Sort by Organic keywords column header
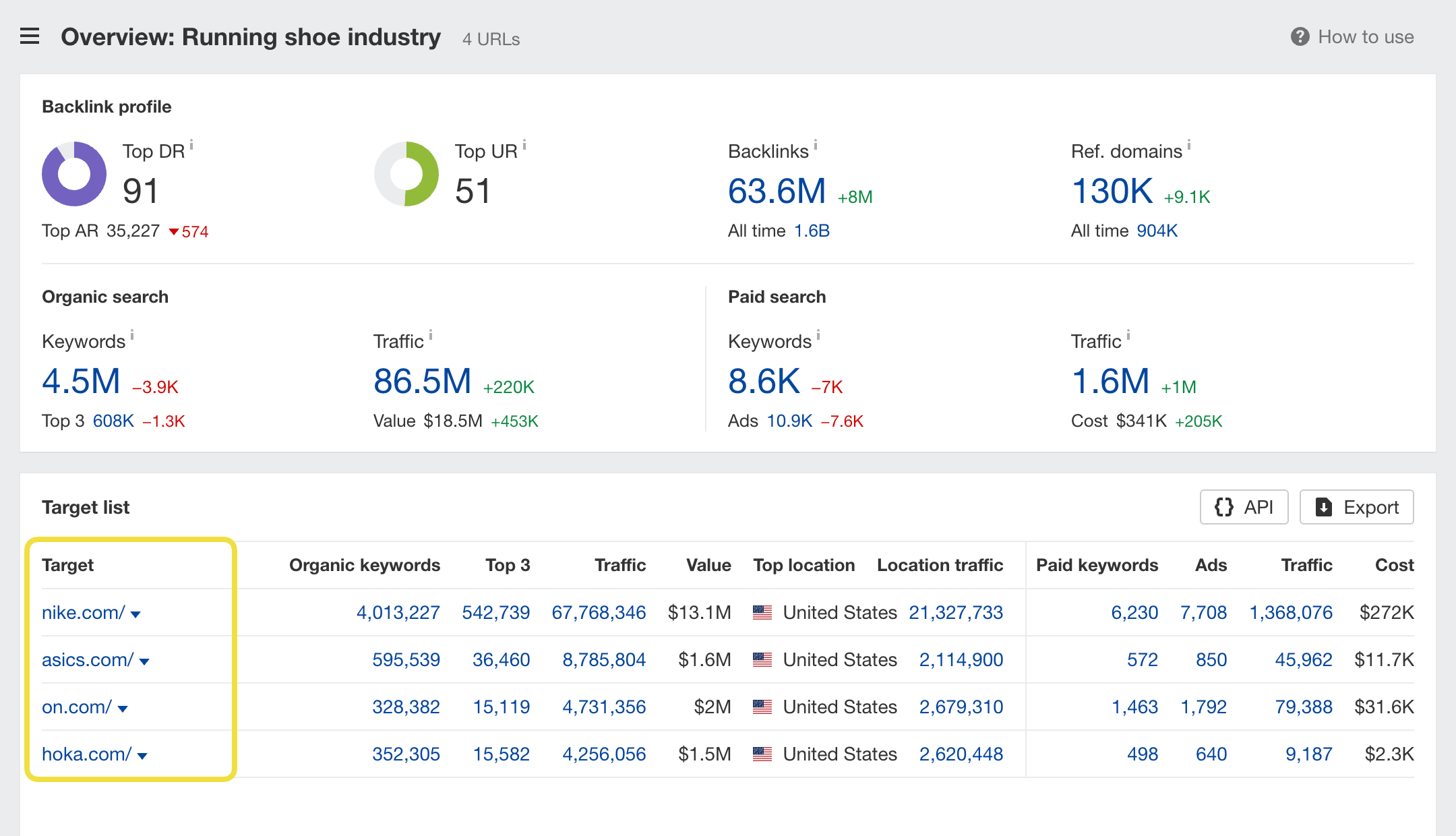Viewport: 1456px width, 836px height. click(364, 565)
